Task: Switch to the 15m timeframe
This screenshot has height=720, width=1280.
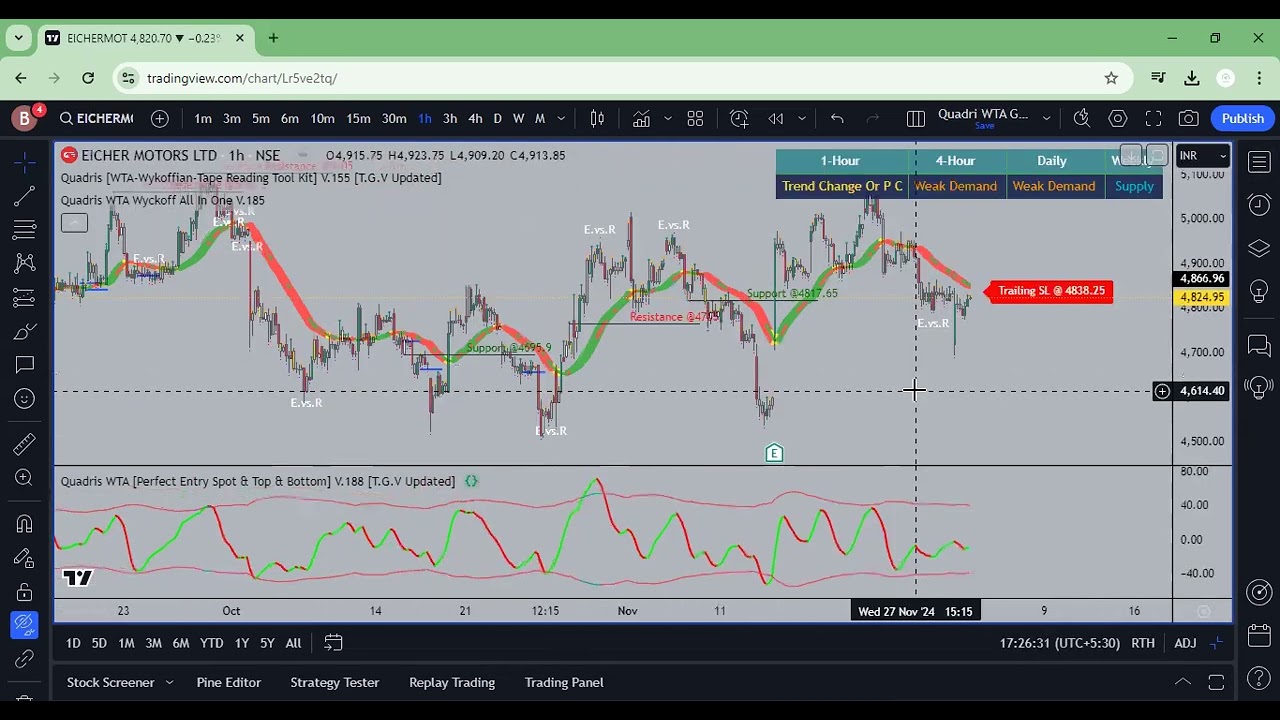Action: 358,118
